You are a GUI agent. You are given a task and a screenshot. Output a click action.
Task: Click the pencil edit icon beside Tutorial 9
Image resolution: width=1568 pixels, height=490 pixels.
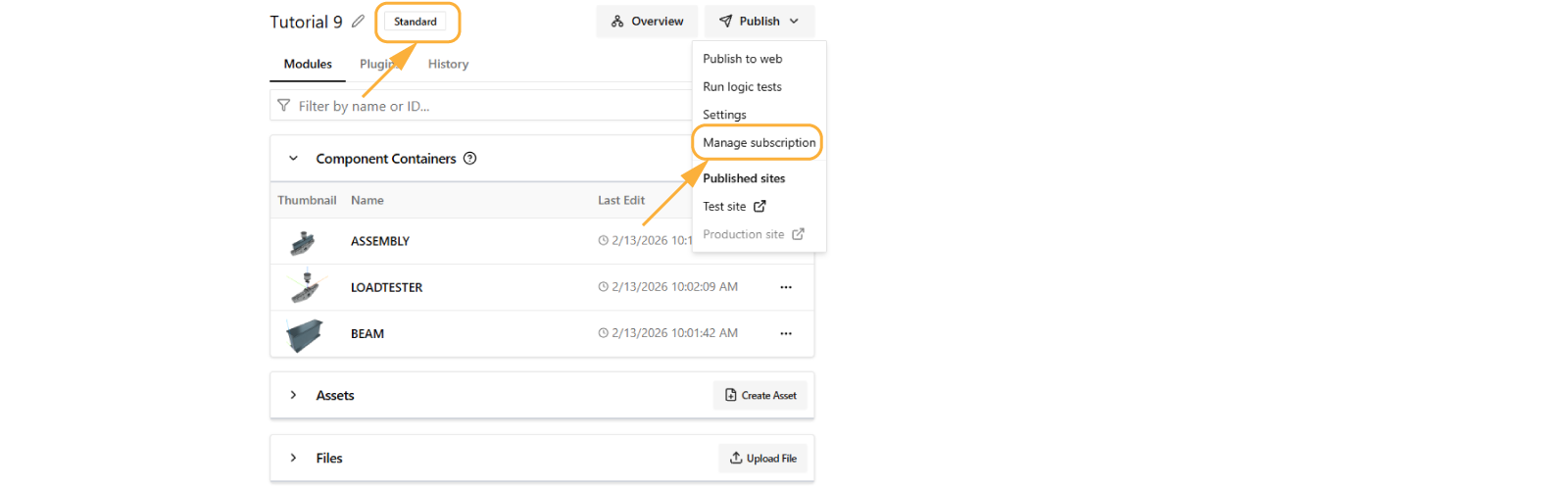[x=358, y=22]
